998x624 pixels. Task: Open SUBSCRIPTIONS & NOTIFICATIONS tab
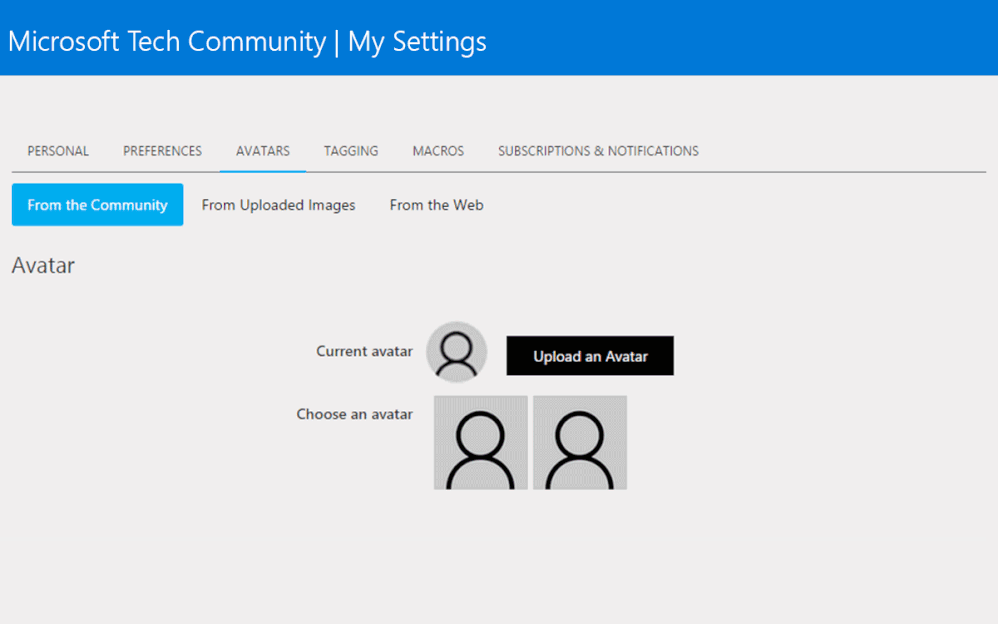pos(598,151)
